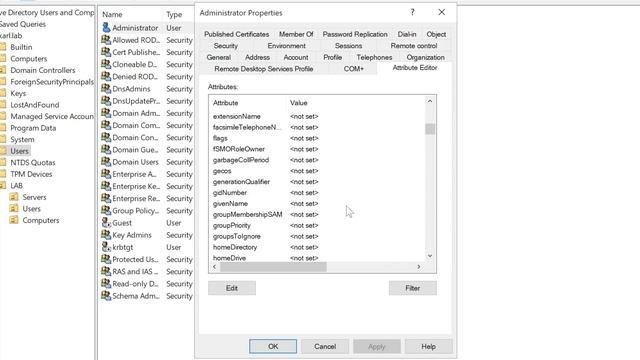Click the Guest user icon
This screenshot has width=640, height=360.
tap(106, 222)
